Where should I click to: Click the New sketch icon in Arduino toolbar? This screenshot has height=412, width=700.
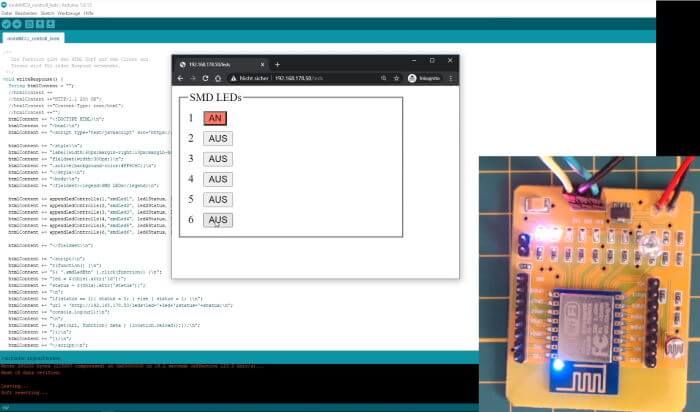click(29, 24)
